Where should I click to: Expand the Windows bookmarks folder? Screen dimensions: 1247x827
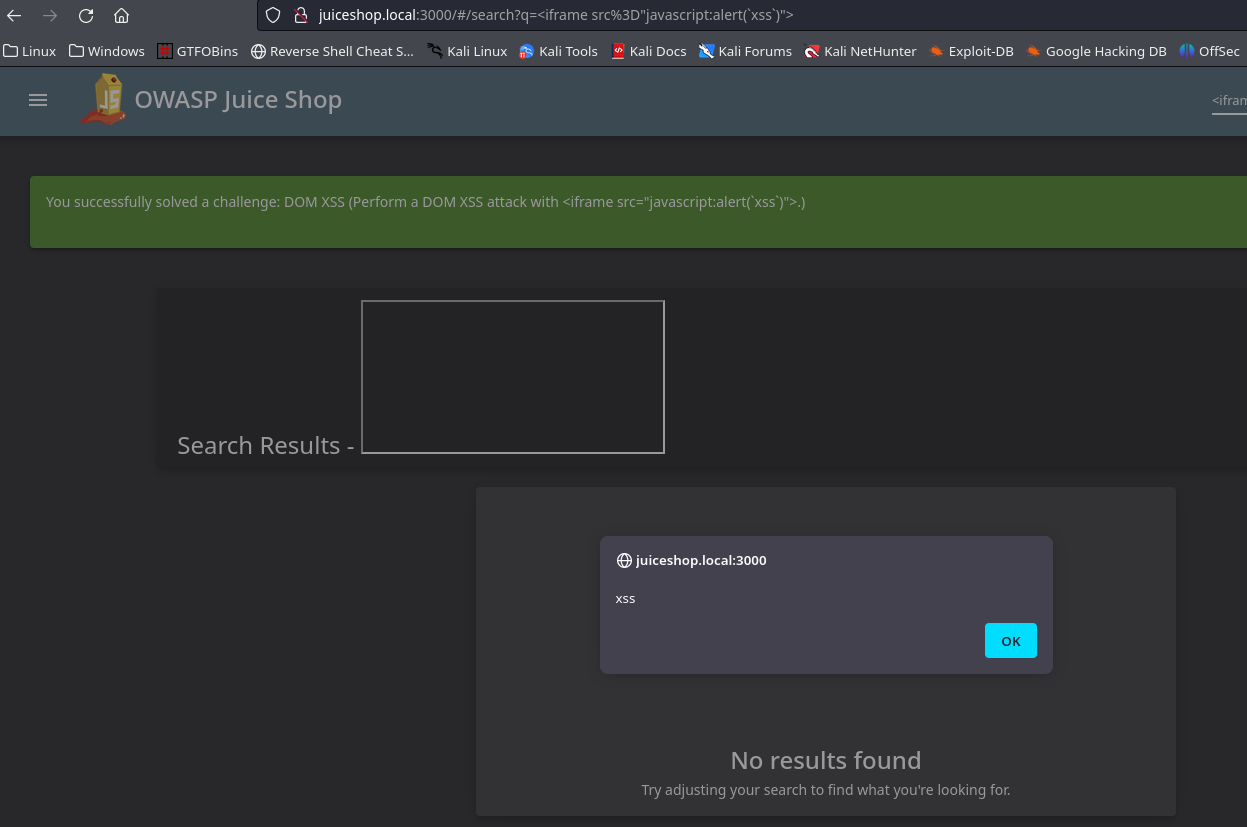point(105,51)
